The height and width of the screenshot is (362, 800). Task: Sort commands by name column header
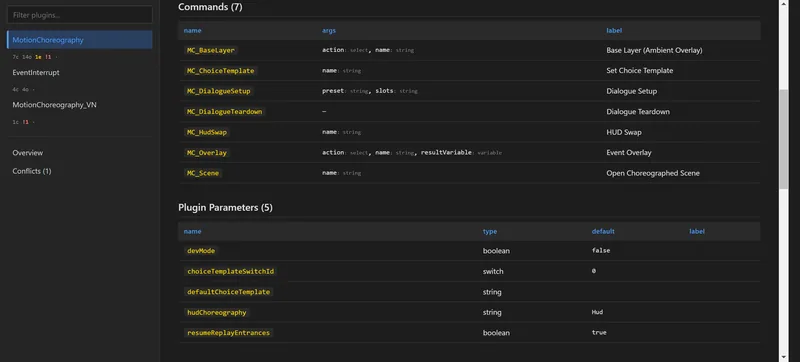[x=192, y=31]
